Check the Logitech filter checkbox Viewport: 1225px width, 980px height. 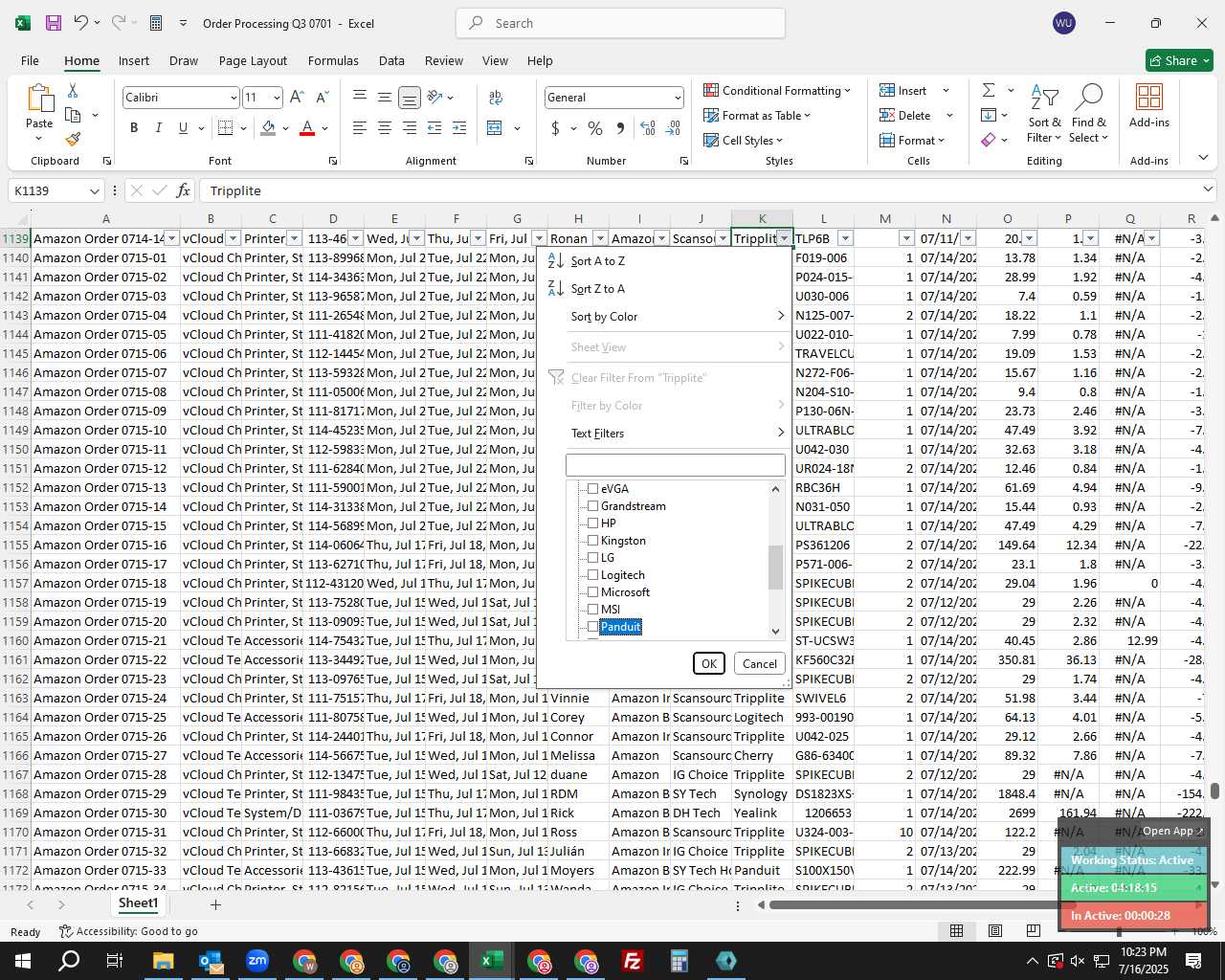coord(593,575)
